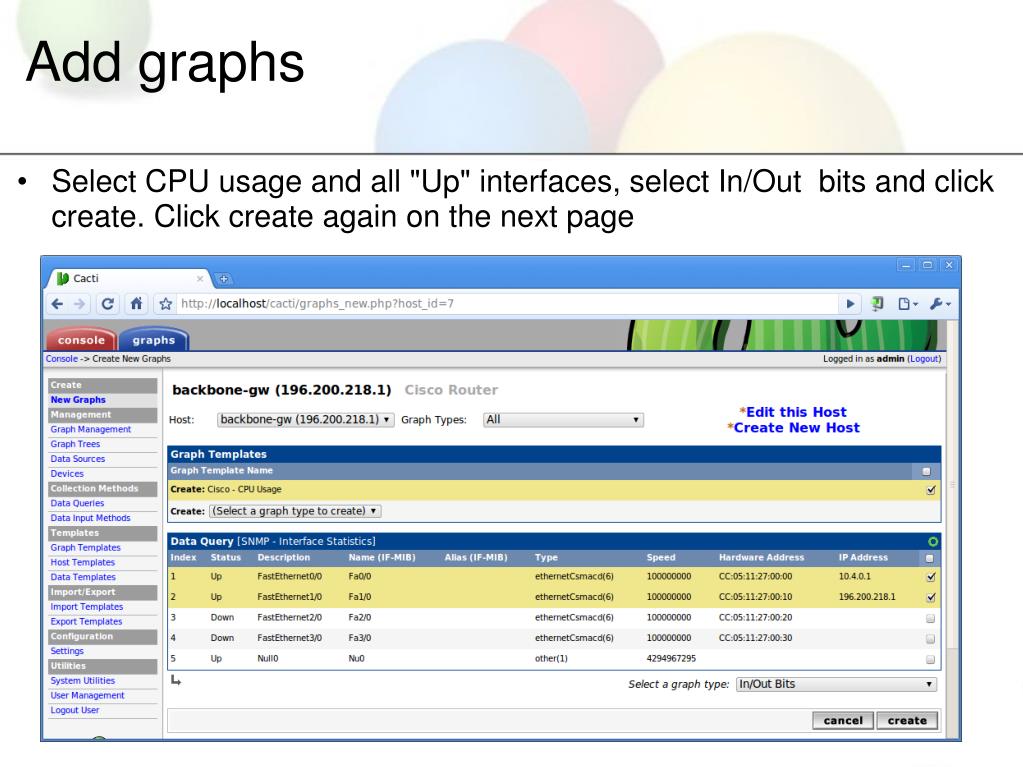
Task: Open Host Templates in the sidebar
Action: point(83,562)
